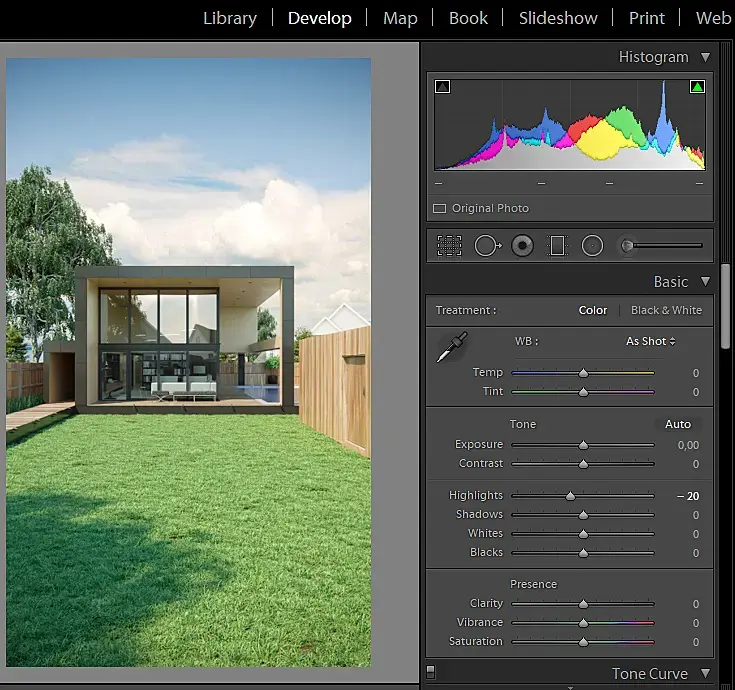
Task: Go to the Map module
Action: point(400,18)
